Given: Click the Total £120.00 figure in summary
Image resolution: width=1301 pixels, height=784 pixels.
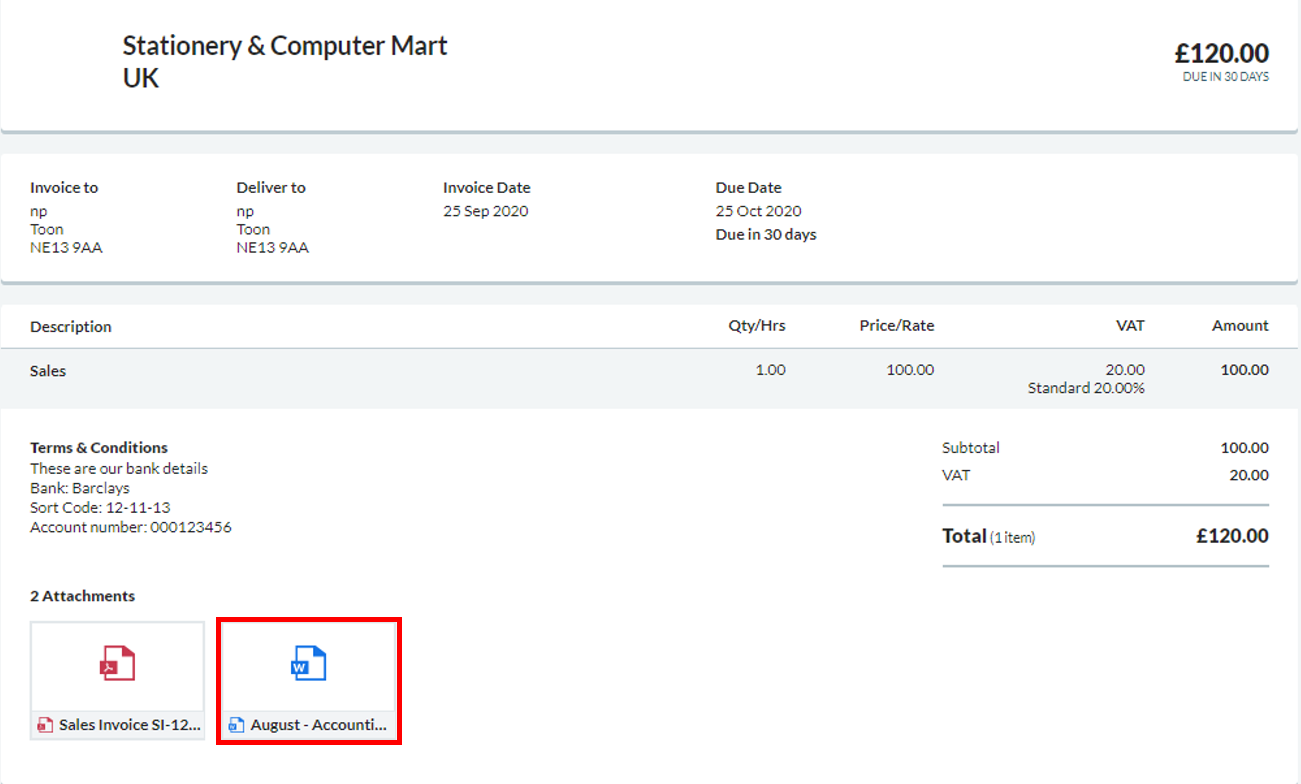Looking at the screenshot, I should [1232, 536].
